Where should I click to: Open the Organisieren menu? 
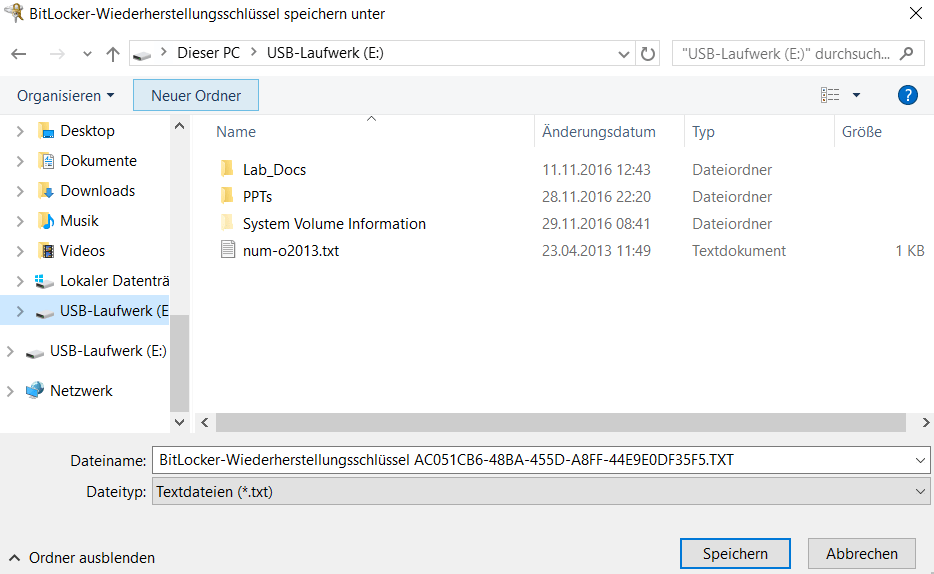(x=66, y=96)
